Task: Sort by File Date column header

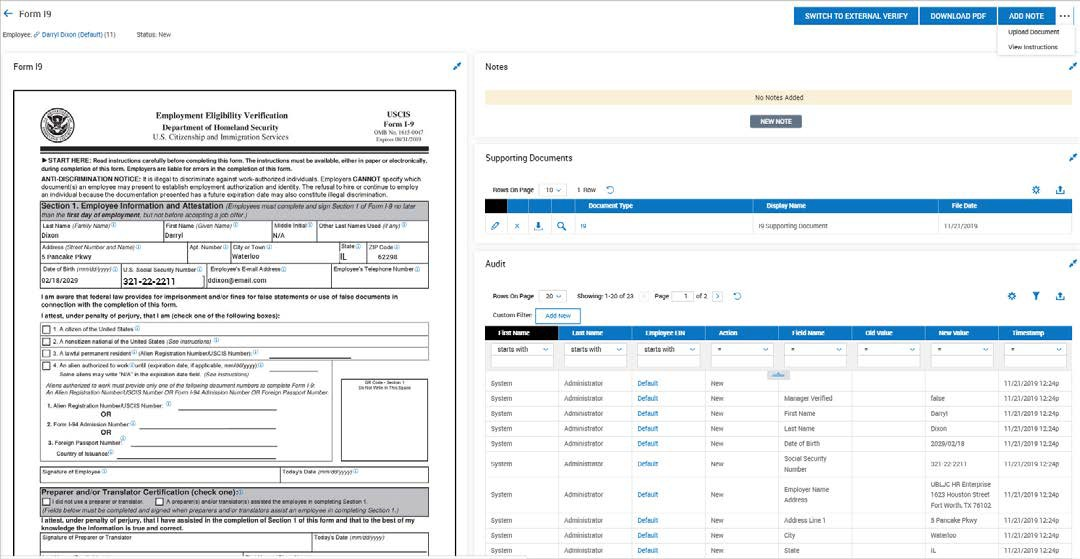Action: point(1006,206)
